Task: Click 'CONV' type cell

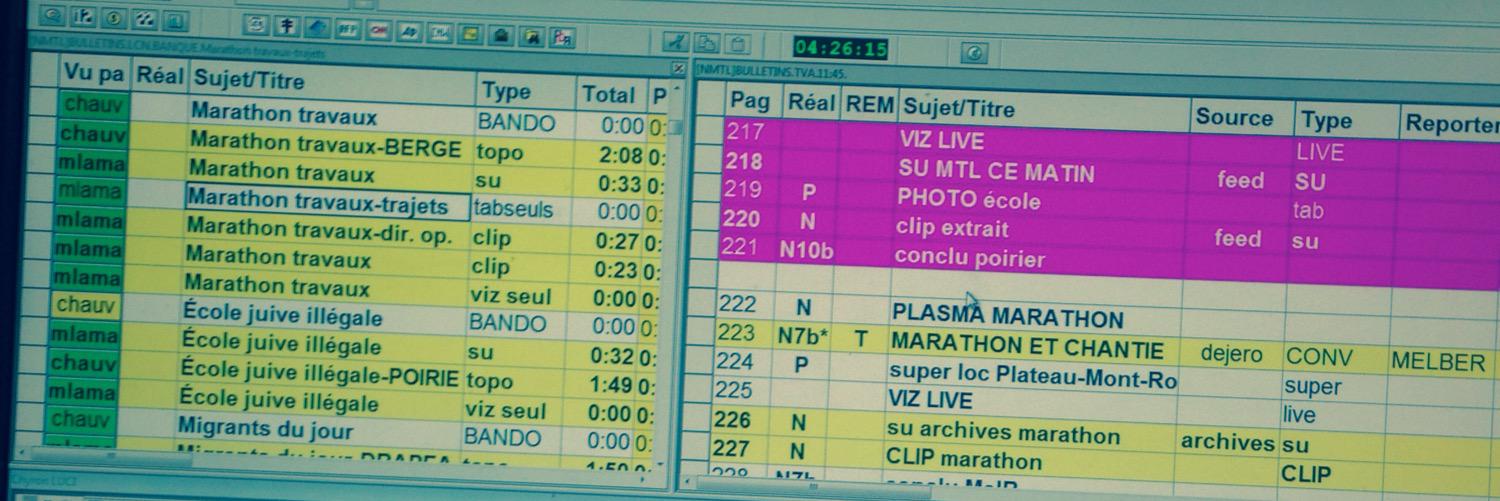Action: pos(1319,357)
